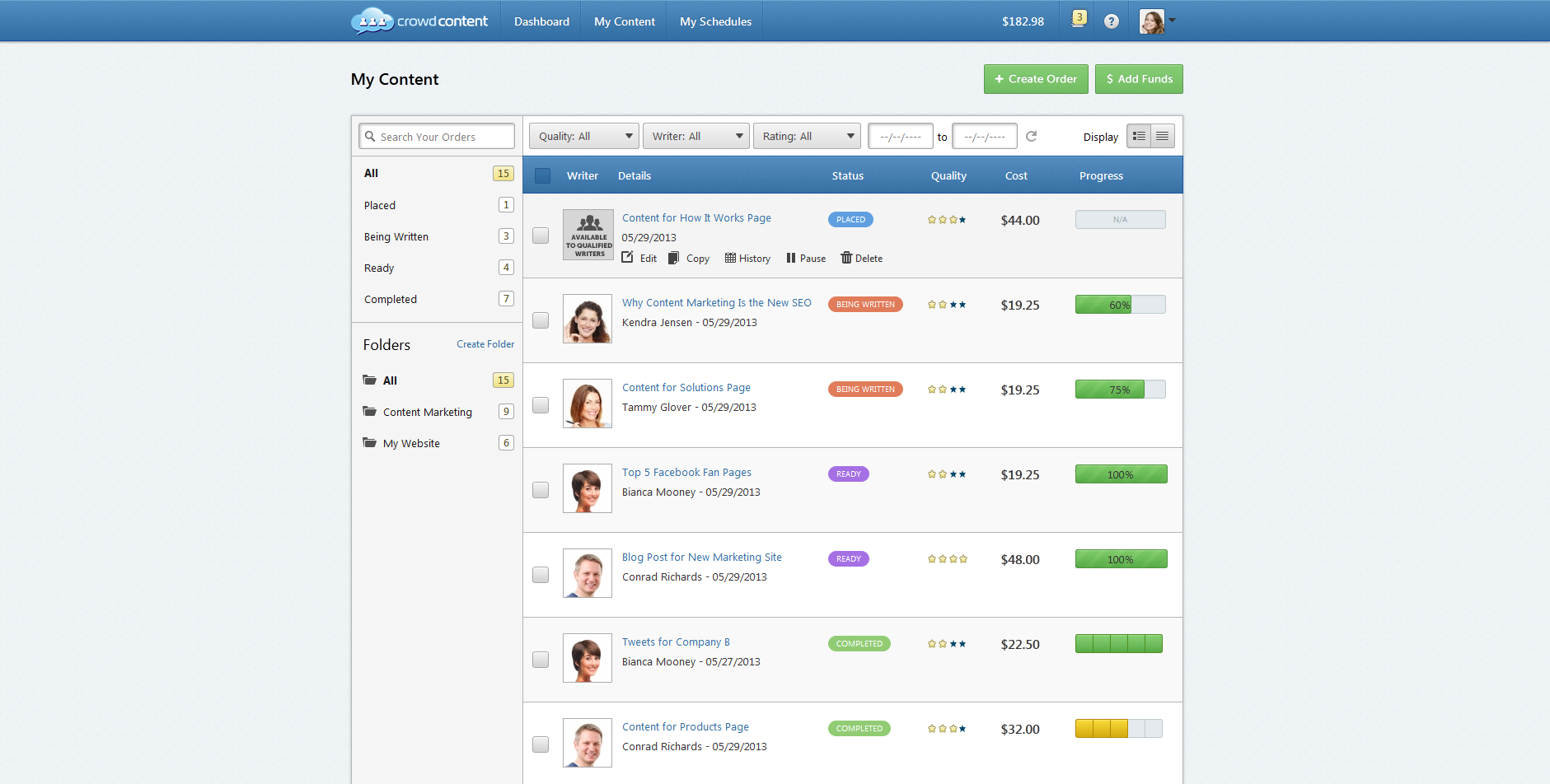1550x784 pixels.
Task: Click the Create Folder link
Action: tap(485, 344)
